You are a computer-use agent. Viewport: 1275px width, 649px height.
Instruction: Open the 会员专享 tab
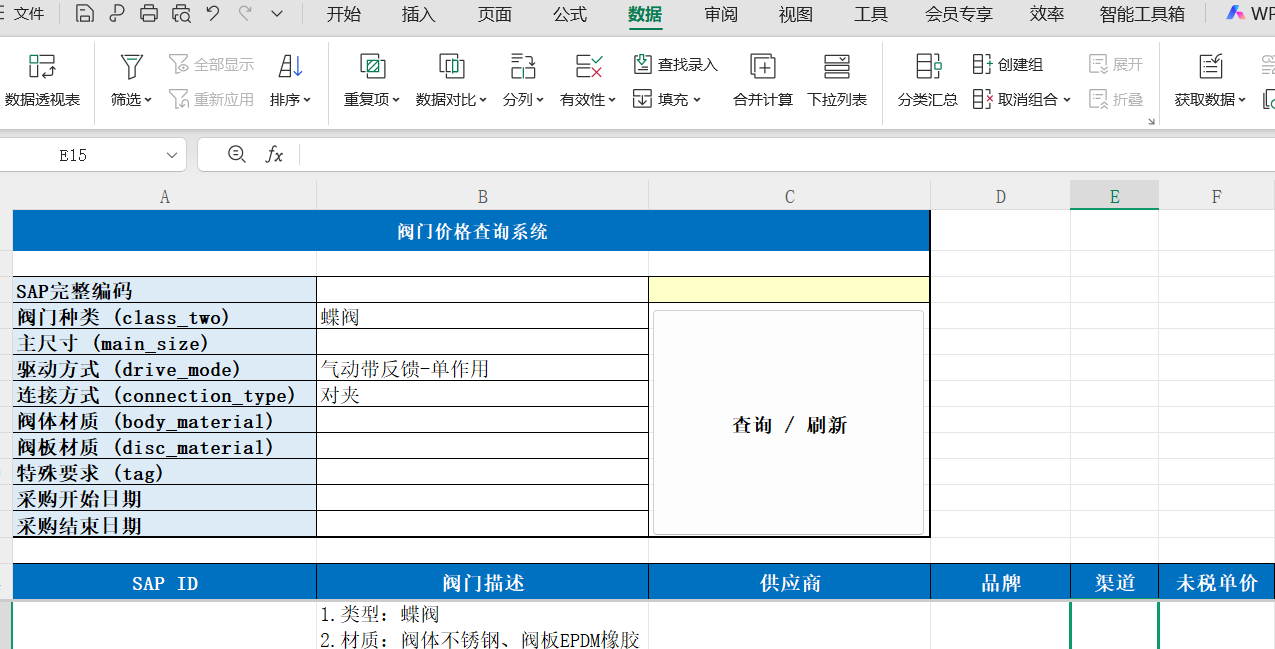click(959, 14)
